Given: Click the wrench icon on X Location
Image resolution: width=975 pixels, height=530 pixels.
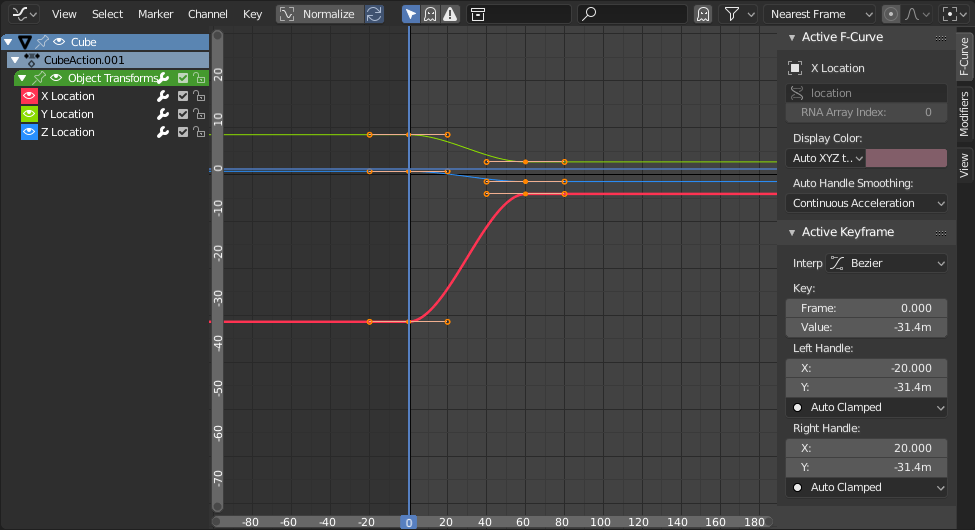Looking at the screenshot, I should pyautogui.click(x=163, y=96).
